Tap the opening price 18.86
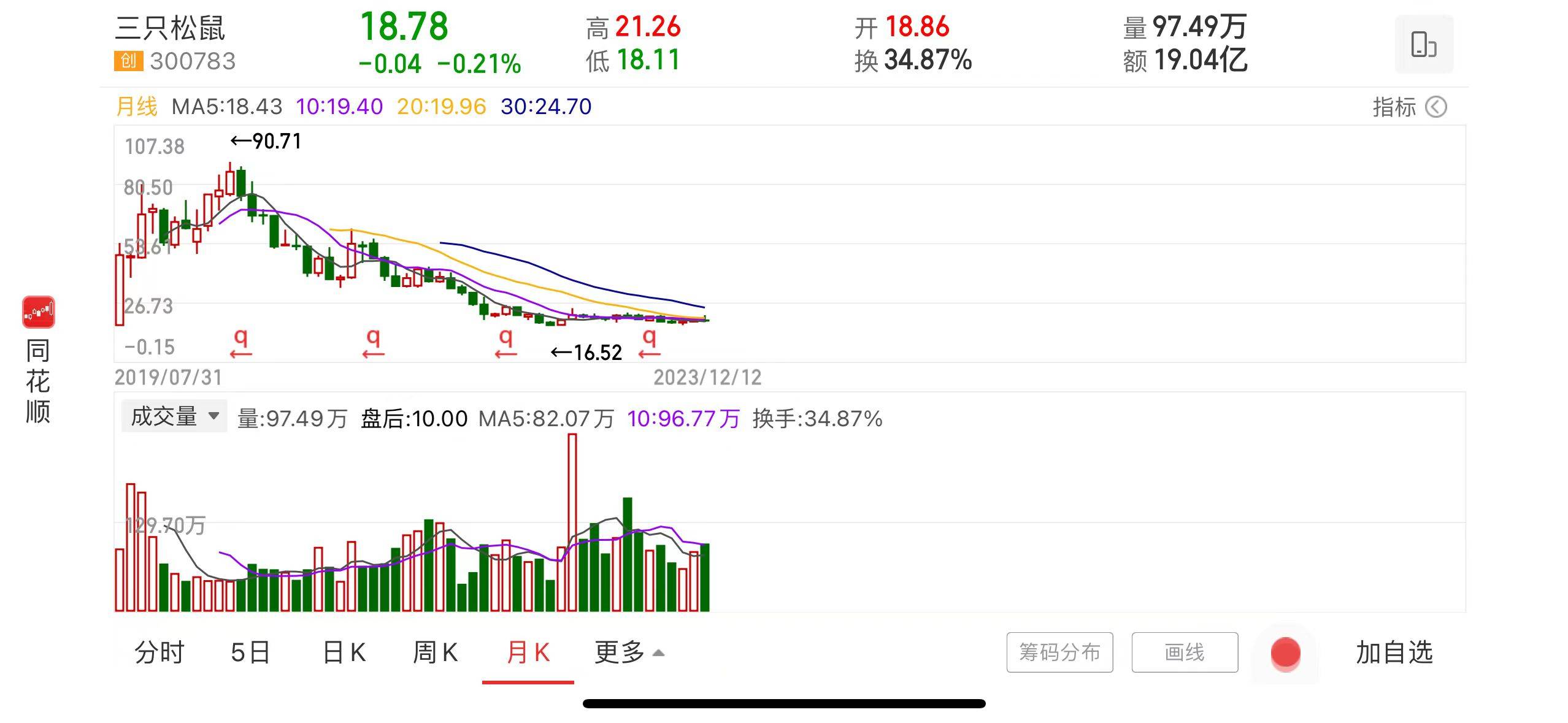The image size is (1568, 723). pos(917,27)
